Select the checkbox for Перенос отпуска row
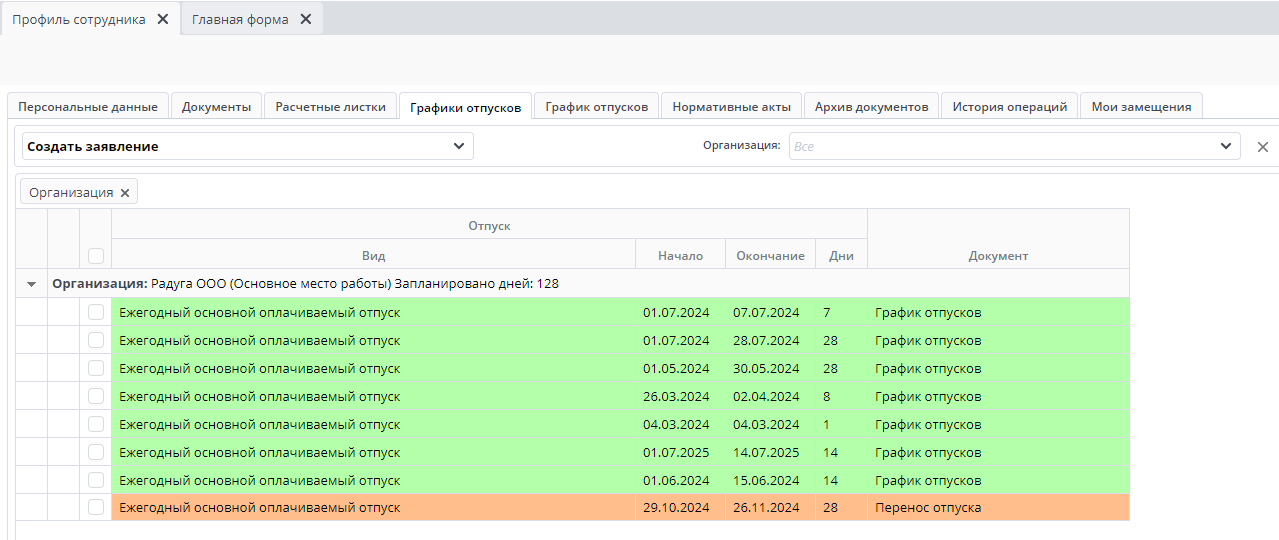Screen dimensions: 1279x540 click(96, 507)
